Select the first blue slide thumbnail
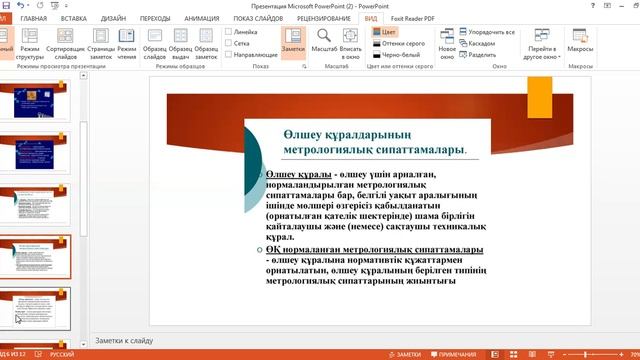Screen dimensions: 640x360 [35, 100]
